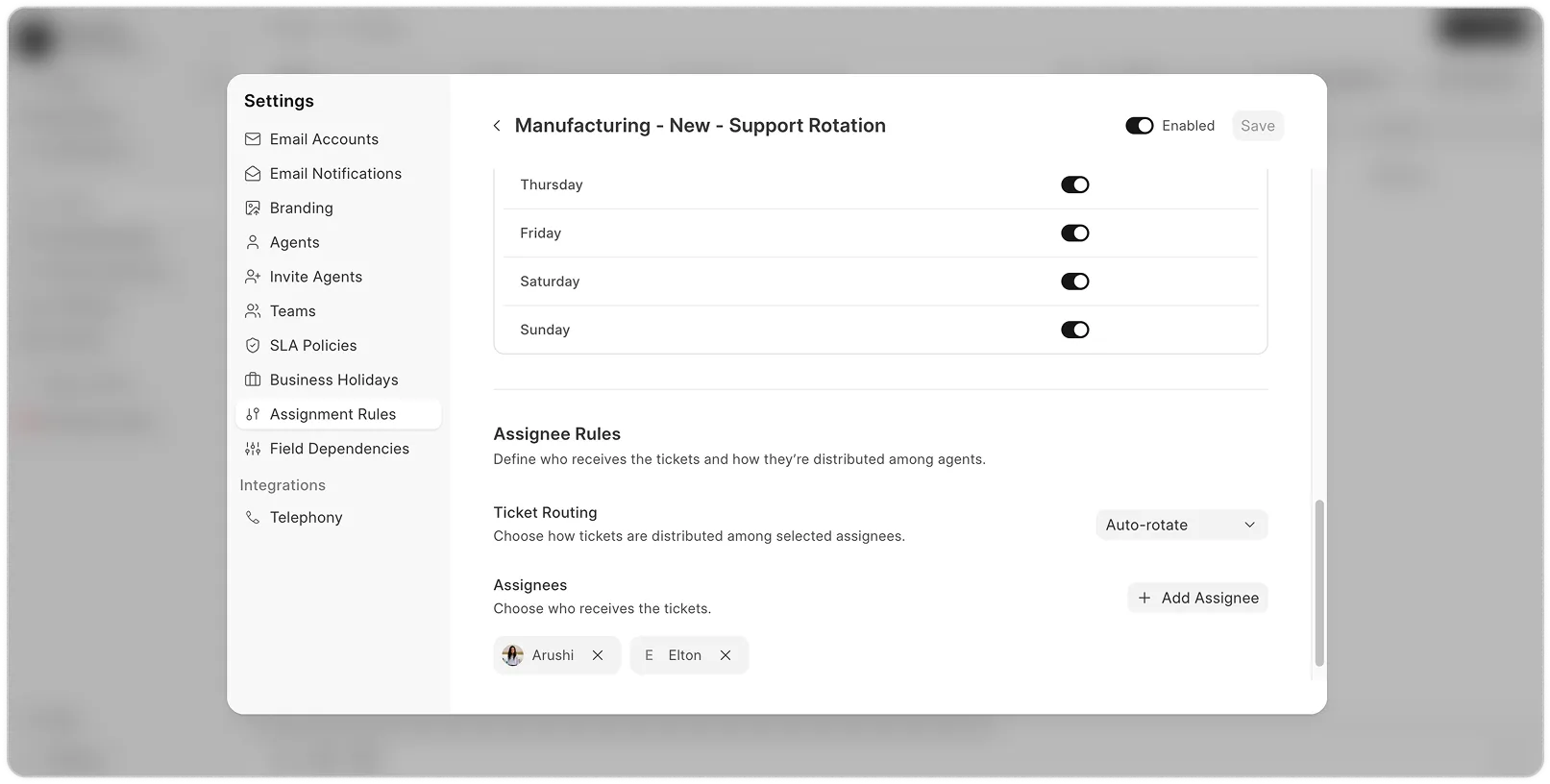The width and height of the screenshot is (1550, 784).
Task: Select Teams in the settings sidebar
Action: coord(292,311)
